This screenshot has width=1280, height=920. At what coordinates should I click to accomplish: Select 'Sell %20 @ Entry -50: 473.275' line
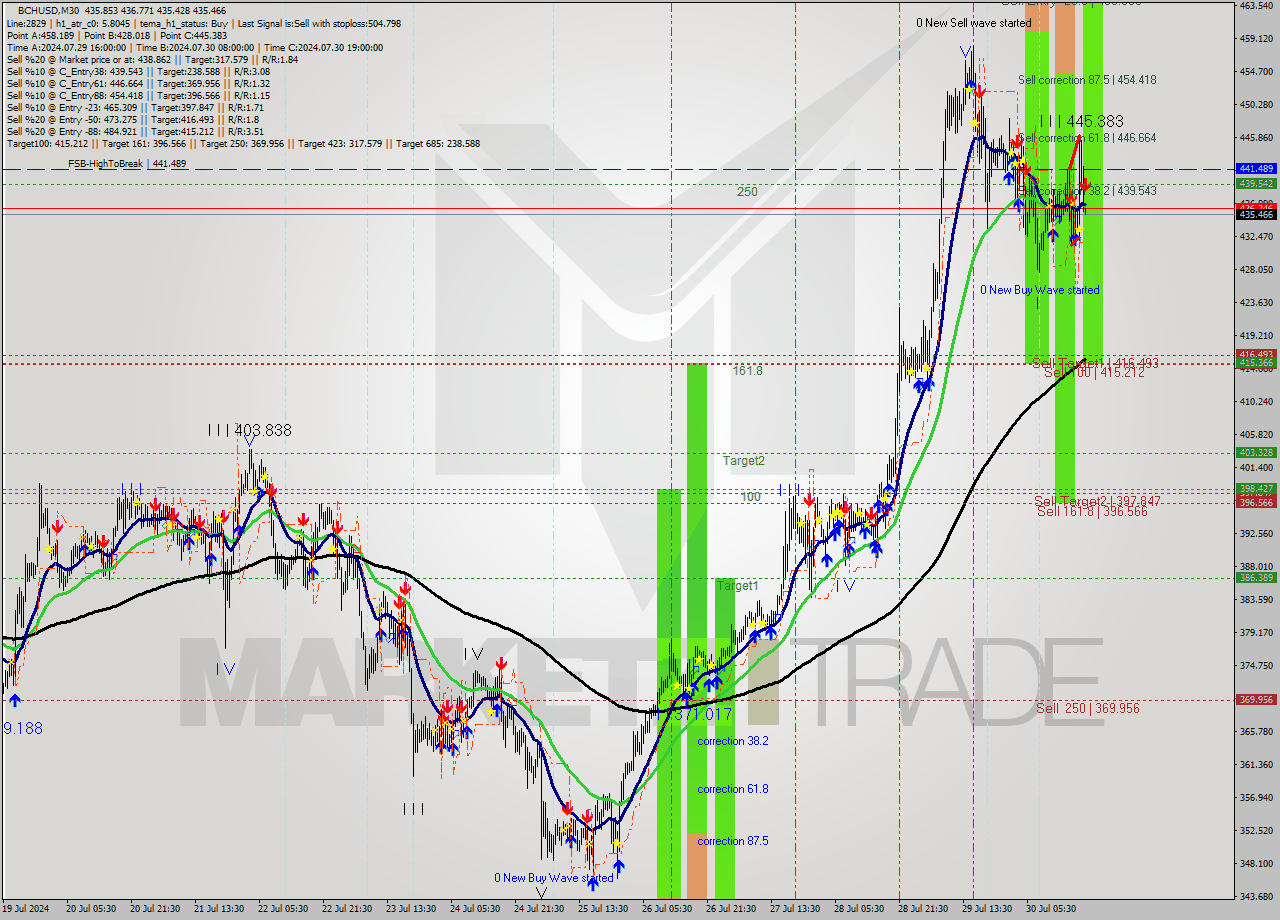[133, 120]
